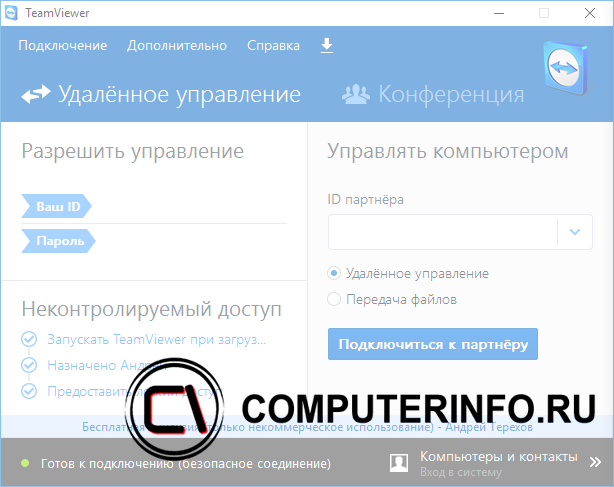Click the Пароль label

pos(58,241)
